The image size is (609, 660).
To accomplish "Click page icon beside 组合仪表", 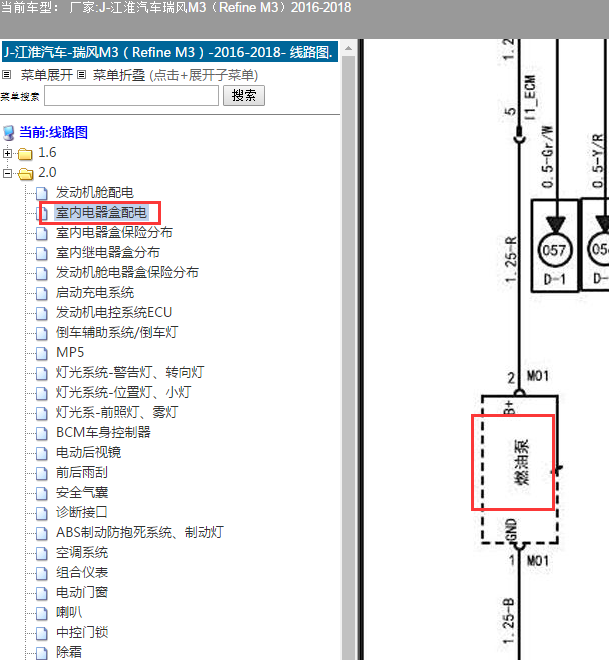I will [42, 573].
